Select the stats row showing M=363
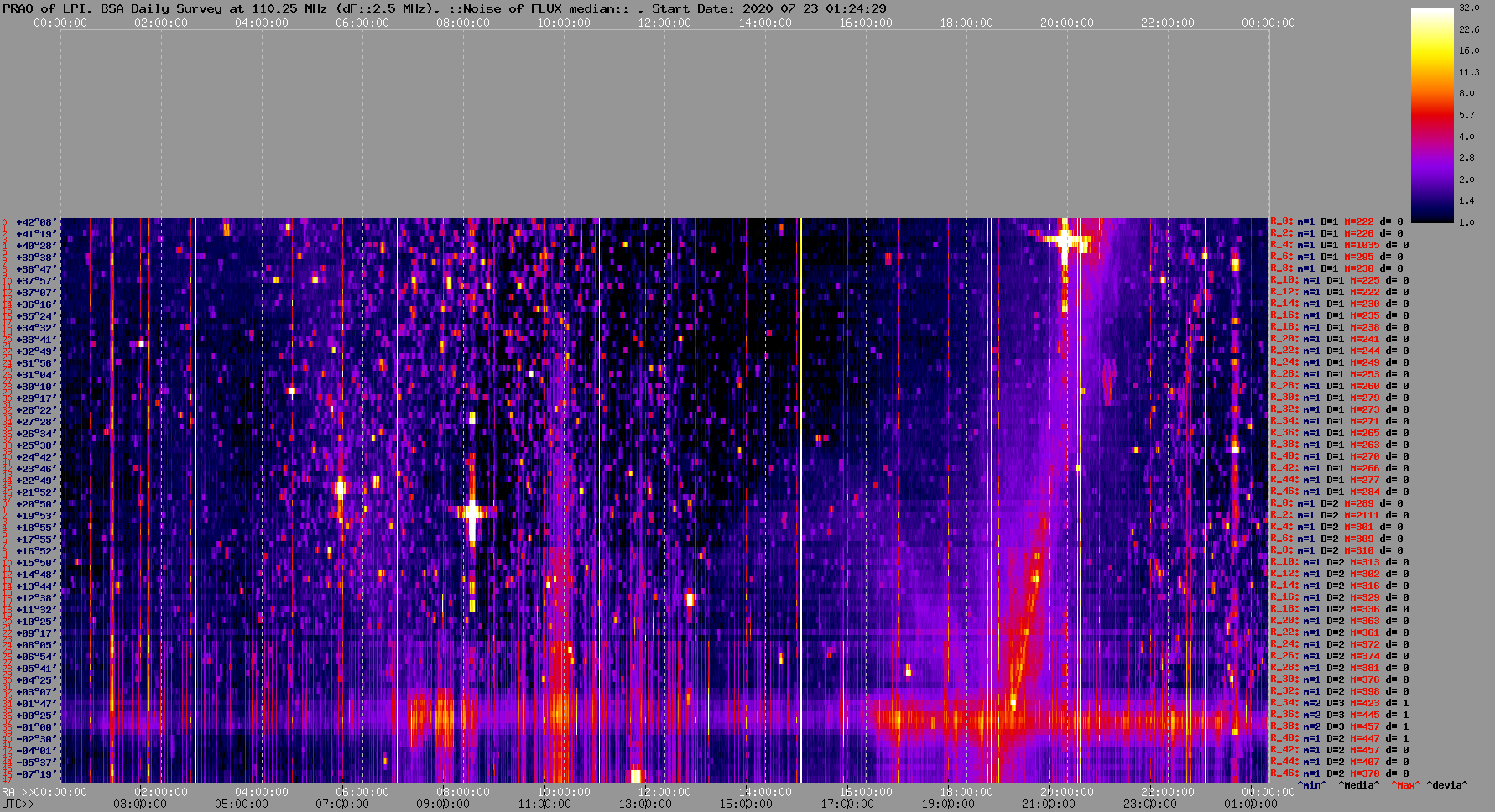Screen dimensions: 1495x812 [x=1340, y=622]
